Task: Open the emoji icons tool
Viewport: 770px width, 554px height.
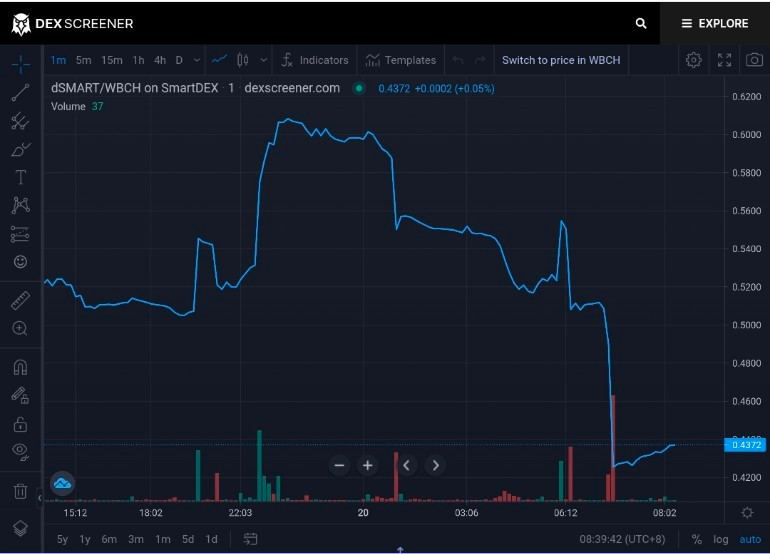Action: tap(21, 262)
